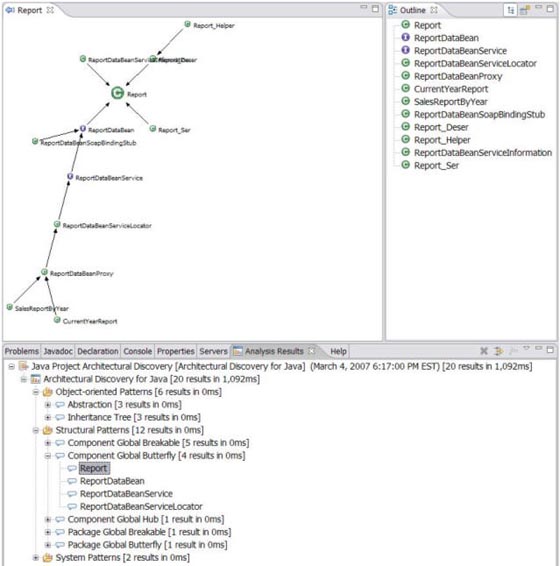Click the Report class node icon in diagram
This screenshot has width=560, height=566.
pyautogui.click(x=117, y=93)
